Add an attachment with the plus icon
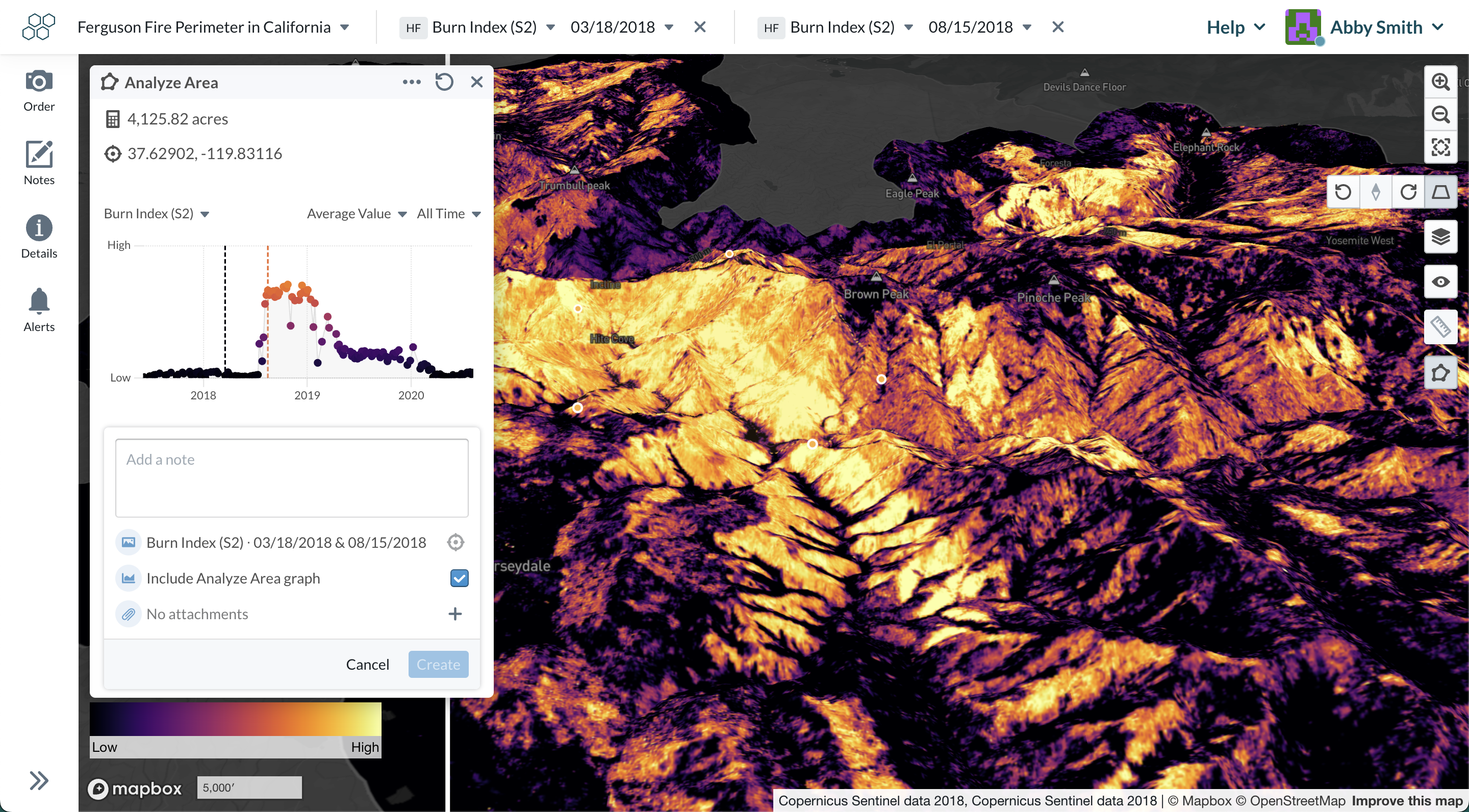The image size is (1469, 812). tap(454, 614)
